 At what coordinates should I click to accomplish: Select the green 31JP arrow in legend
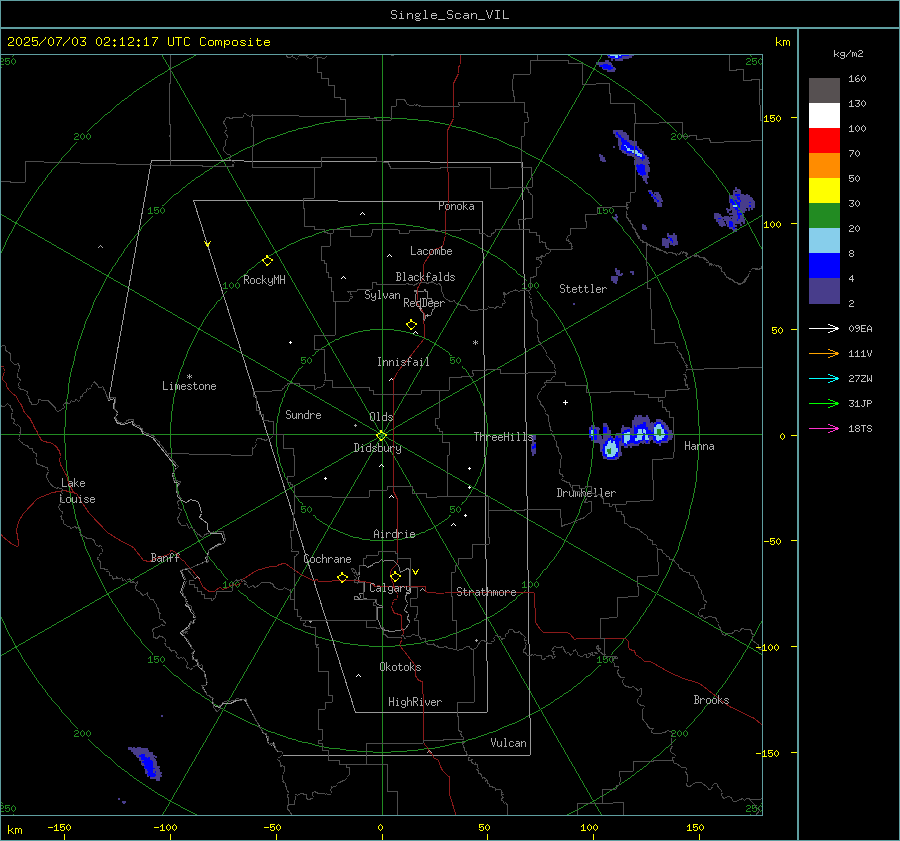(x=824, y=404)
